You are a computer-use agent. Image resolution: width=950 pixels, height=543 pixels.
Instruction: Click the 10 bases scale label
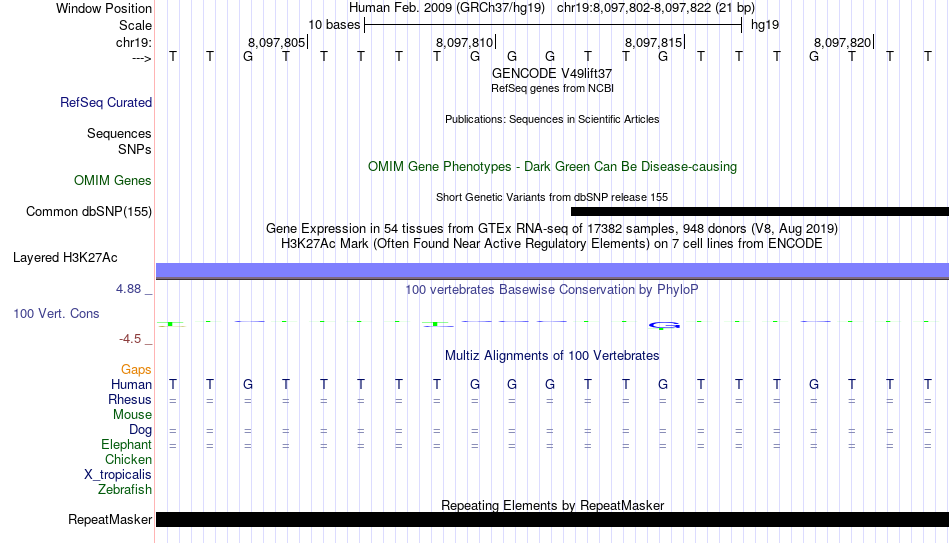pos(334,25)
